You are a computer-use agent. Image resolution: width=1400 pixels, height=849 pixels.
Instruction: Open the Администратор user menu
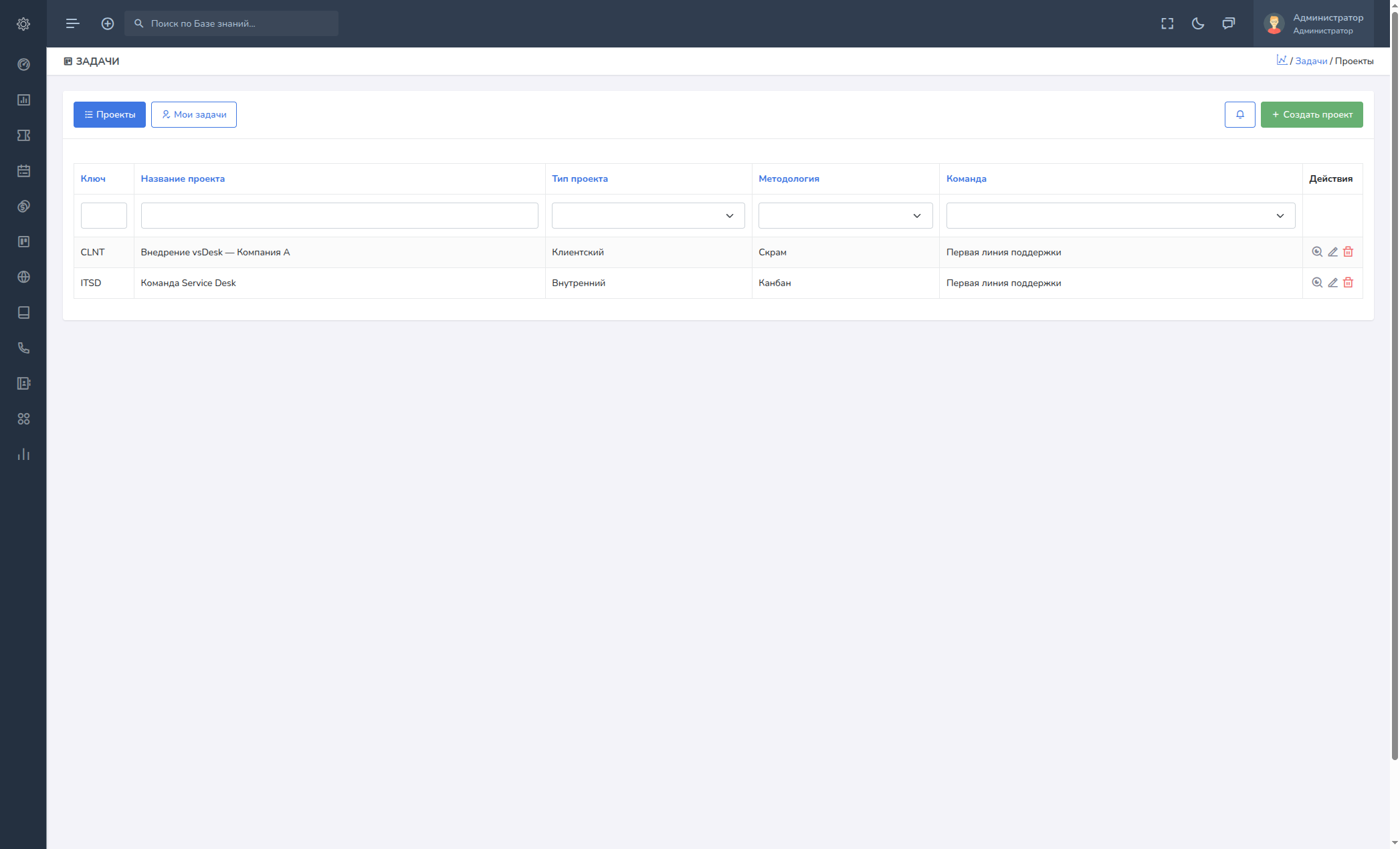pos(1313,23)
